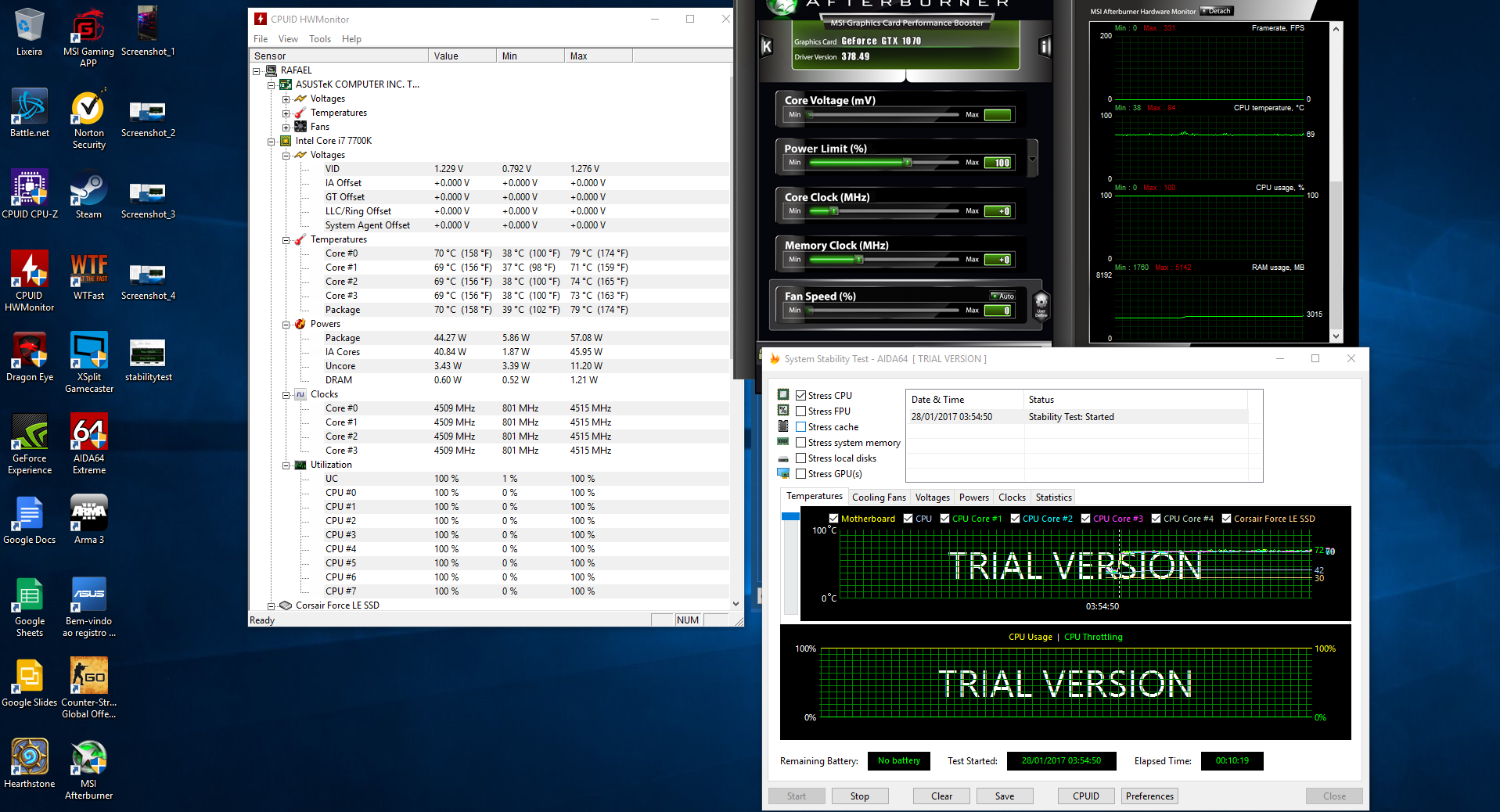Open Counter-Strike Global Offensive shortcut
Image resolution: width=1500 pixels, height=812 pixels.
(x=88, y=688)
